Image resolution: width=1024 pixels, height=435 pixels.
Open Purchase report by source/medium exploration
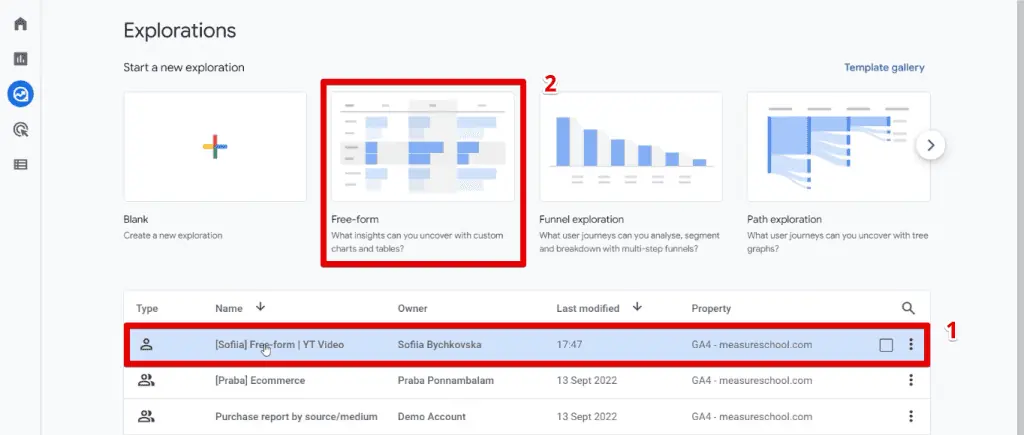point(296,416)
